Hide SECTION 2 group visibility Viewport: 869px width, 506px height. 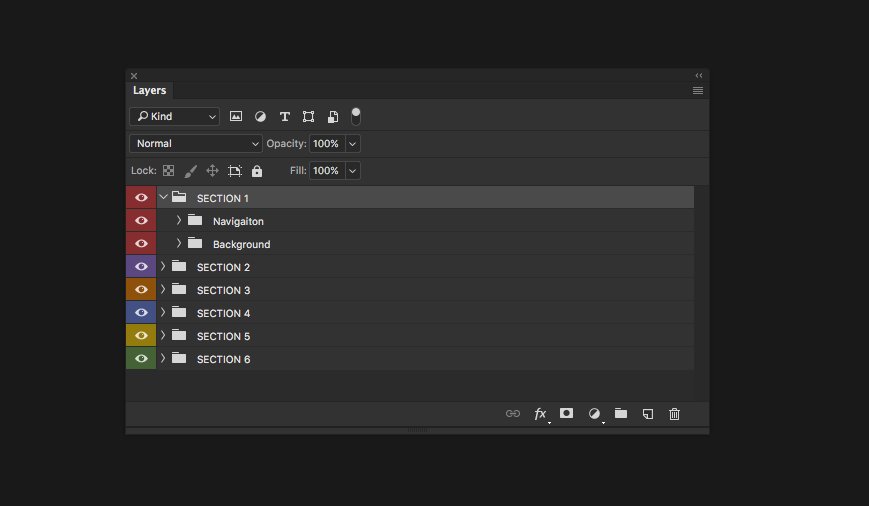141,267
